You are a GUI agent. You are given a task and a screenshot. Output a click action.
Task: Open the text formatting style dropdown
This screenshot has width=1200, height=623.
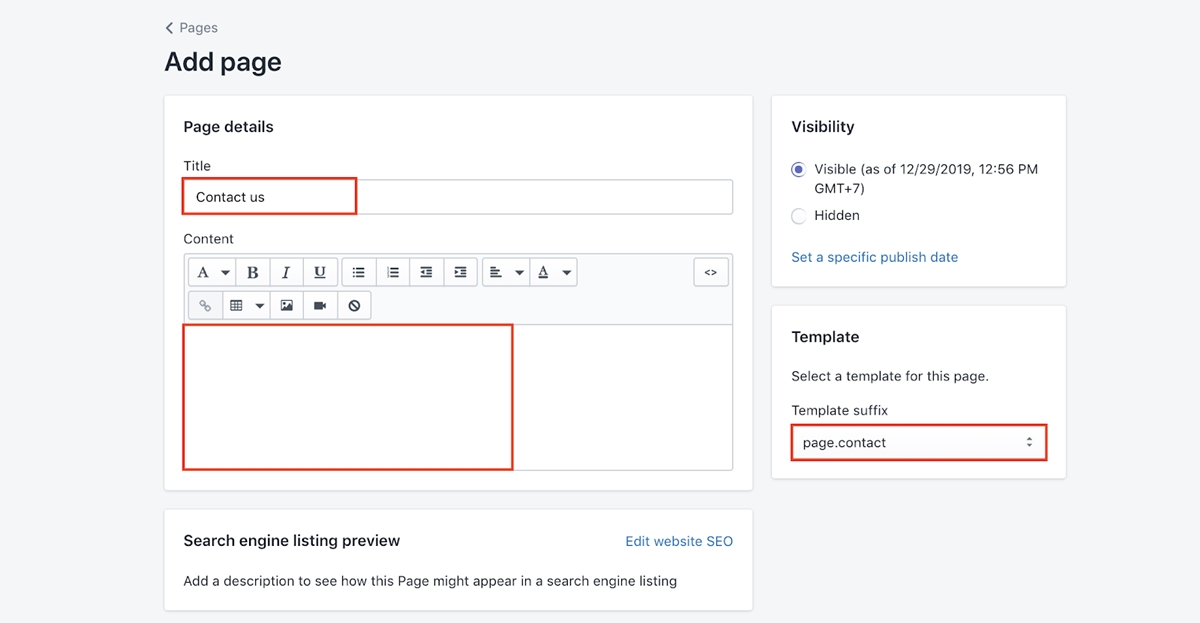click(212, 272)
